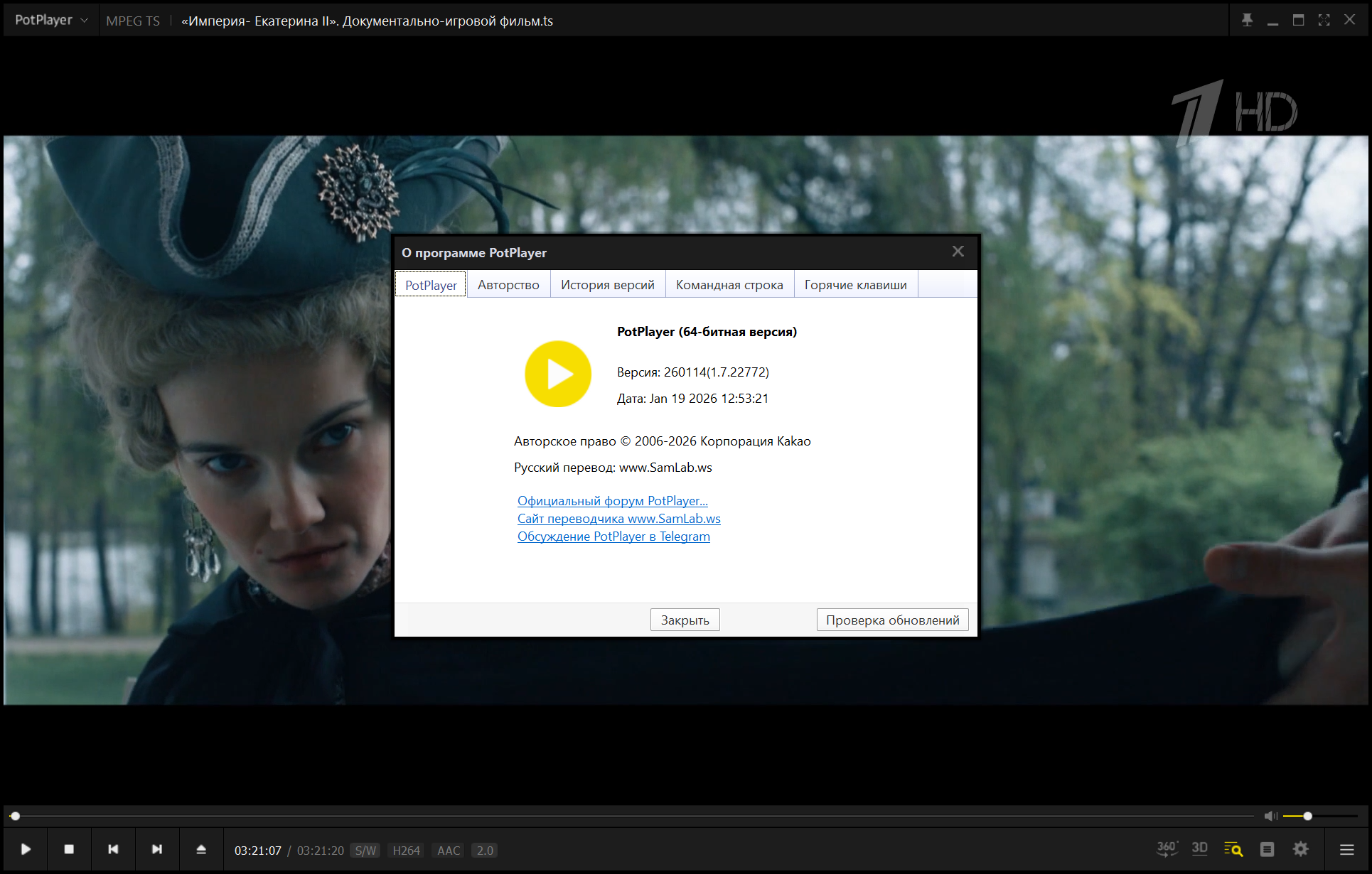Open the settings gear icon
1372x874 pixels.
(x=1301, y=849)
